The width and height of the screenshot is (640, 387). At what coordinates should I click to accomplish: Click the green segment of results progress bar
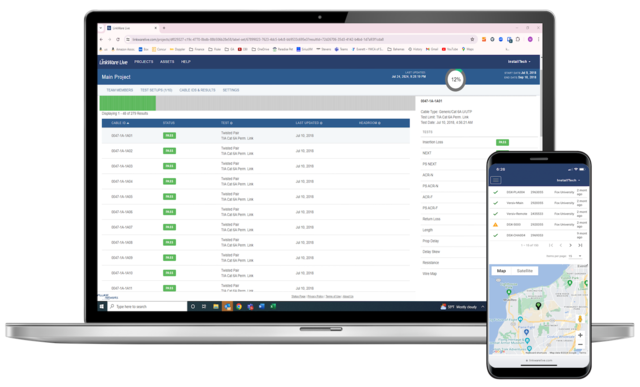[128, 103]
